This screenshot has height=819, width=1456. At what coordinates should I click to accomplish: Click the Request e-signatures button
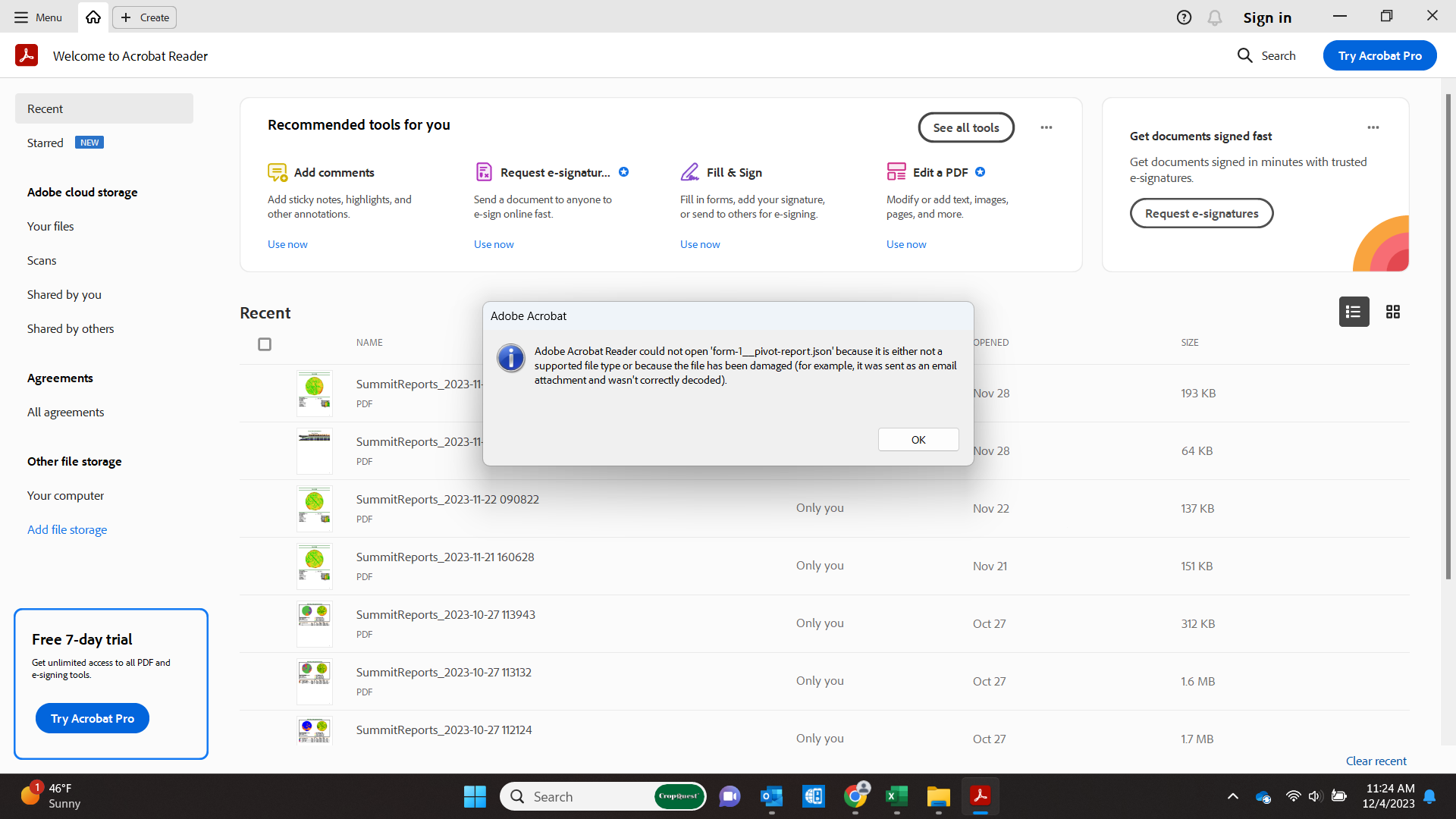coord(1201,213)
